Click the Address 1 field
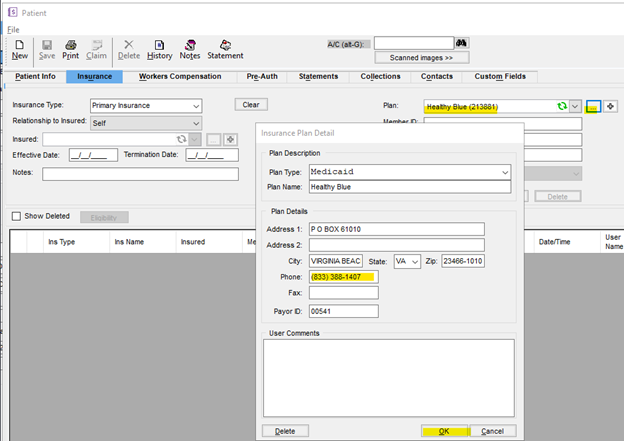This screenshot has height=441, width=624. click(x=397, y=229)
